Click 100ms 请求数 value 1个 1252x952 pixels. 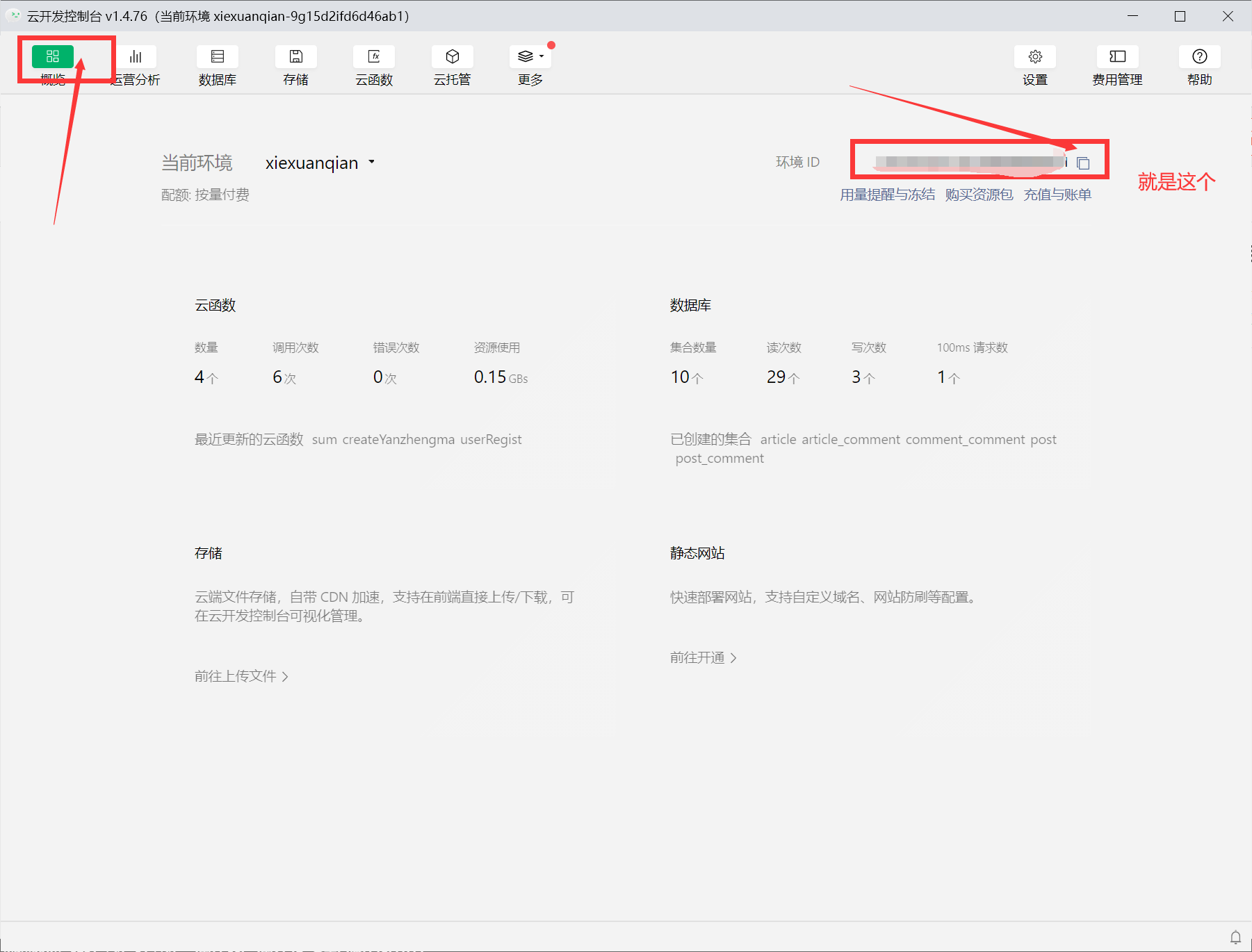948,377
